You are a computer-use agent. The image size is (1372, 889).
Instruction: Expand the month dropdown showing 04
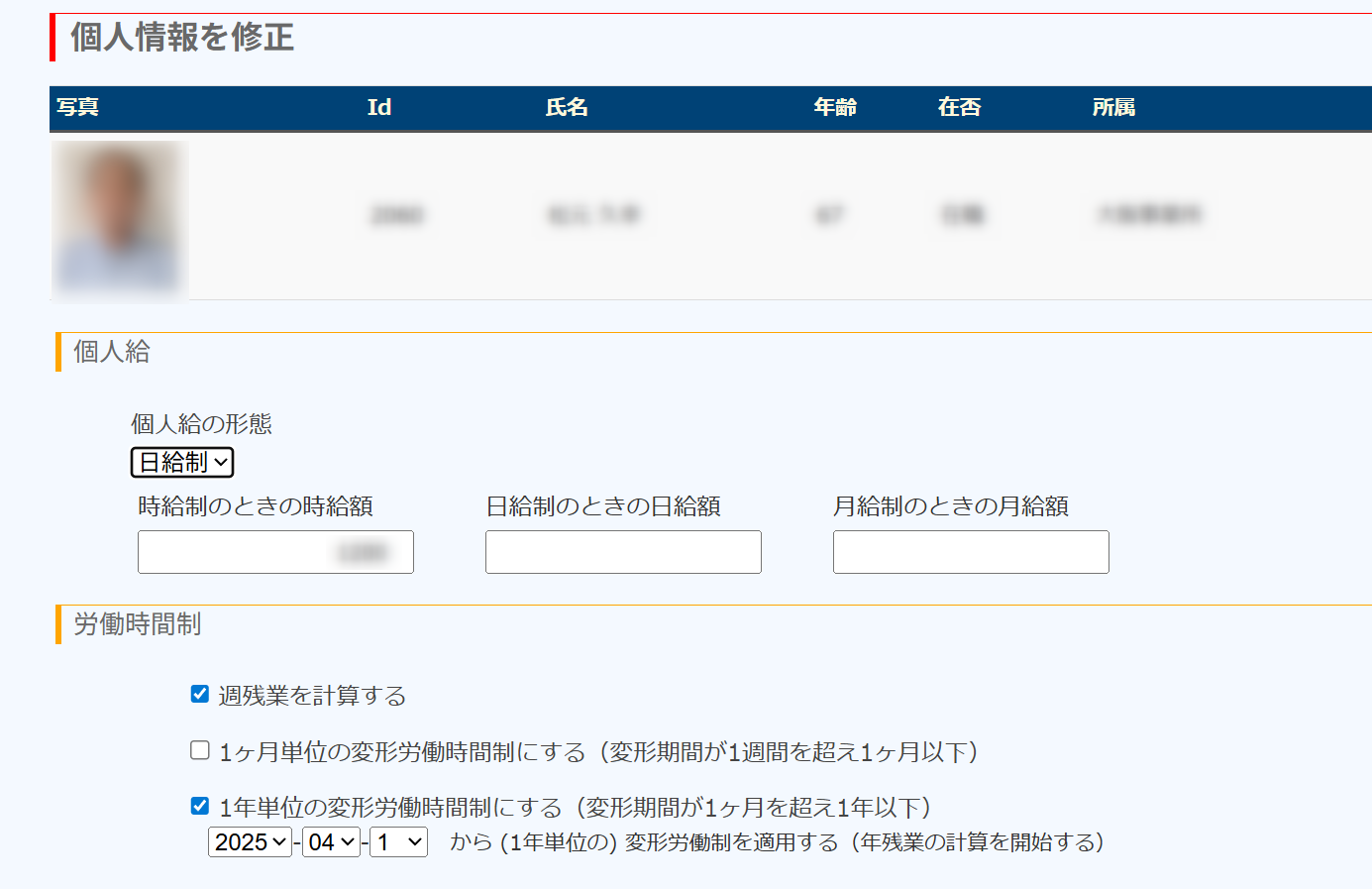(331, 842)
